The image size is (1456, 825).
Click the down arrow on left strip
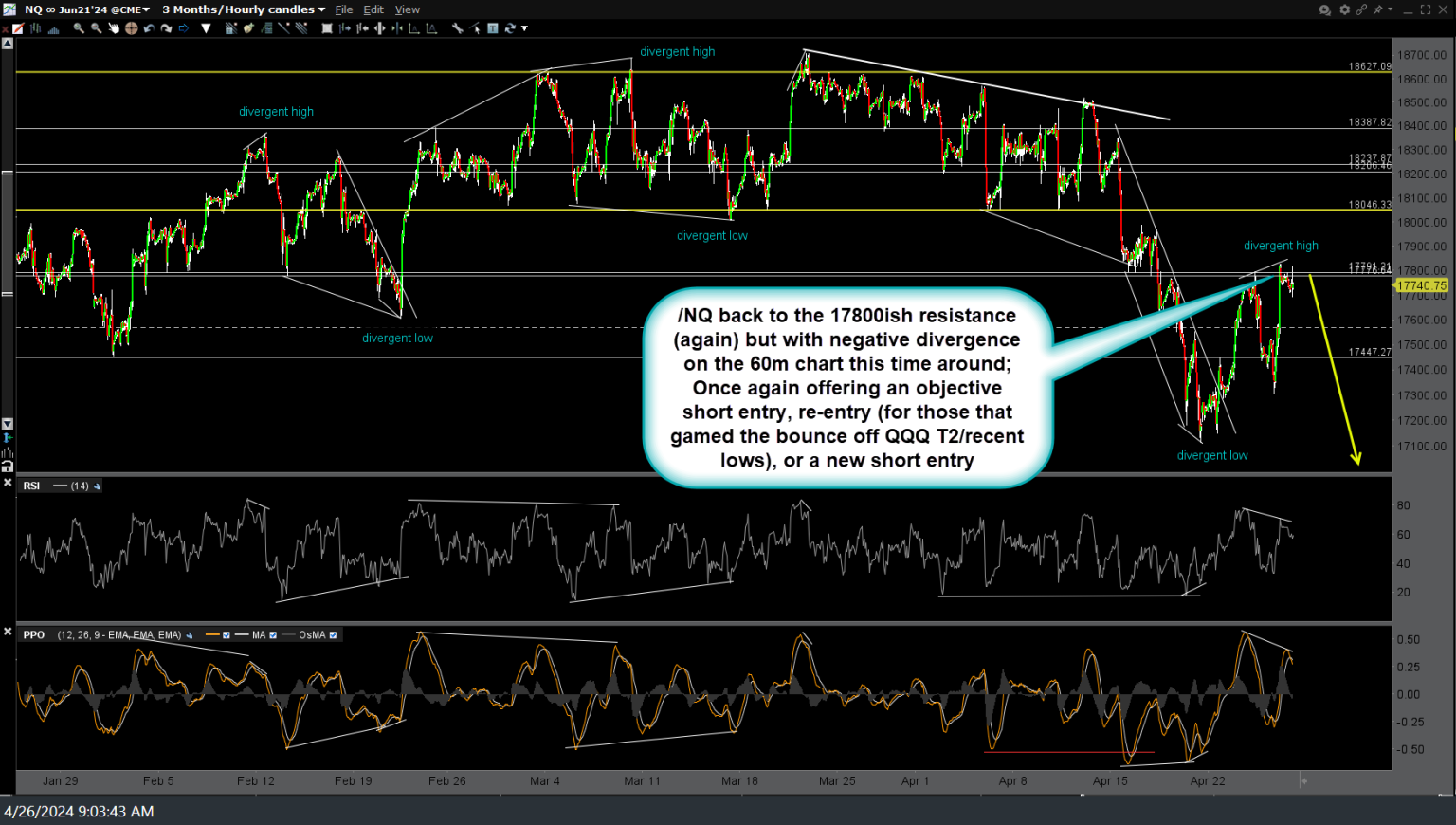8,424
